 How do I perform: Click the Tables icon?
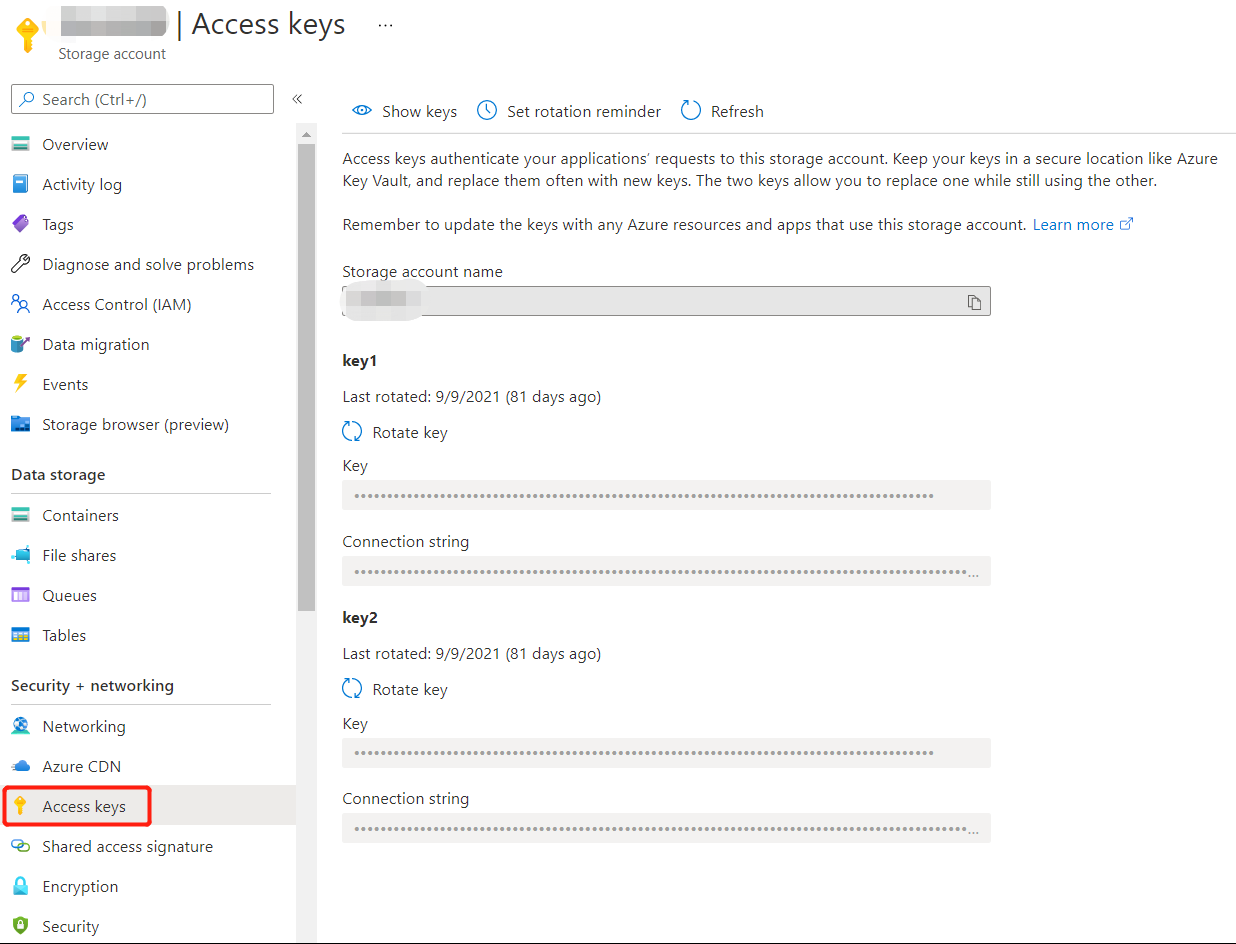coord(20,635)
